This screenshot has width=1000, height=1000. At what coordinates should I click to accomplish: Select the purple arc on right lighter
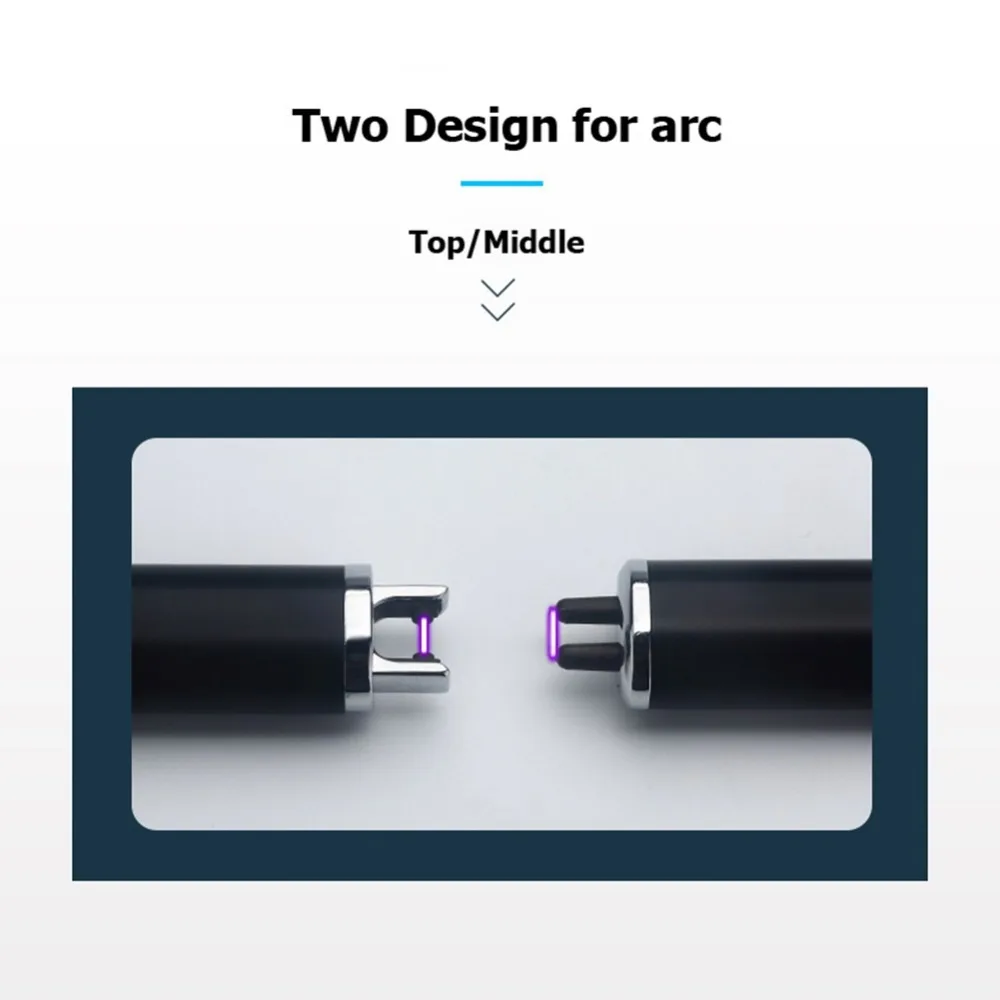tap(554, 635)
